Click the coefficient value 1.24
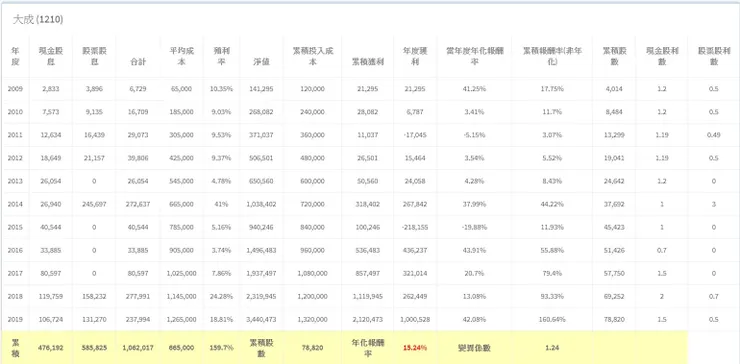 click(x=552, y=347)
